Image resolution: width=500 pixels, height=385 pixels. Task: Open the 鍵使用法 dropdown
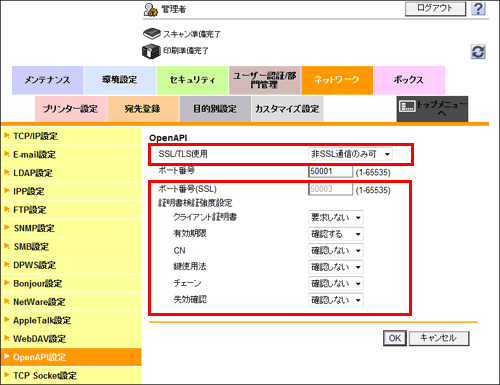(x=336, y=267)
